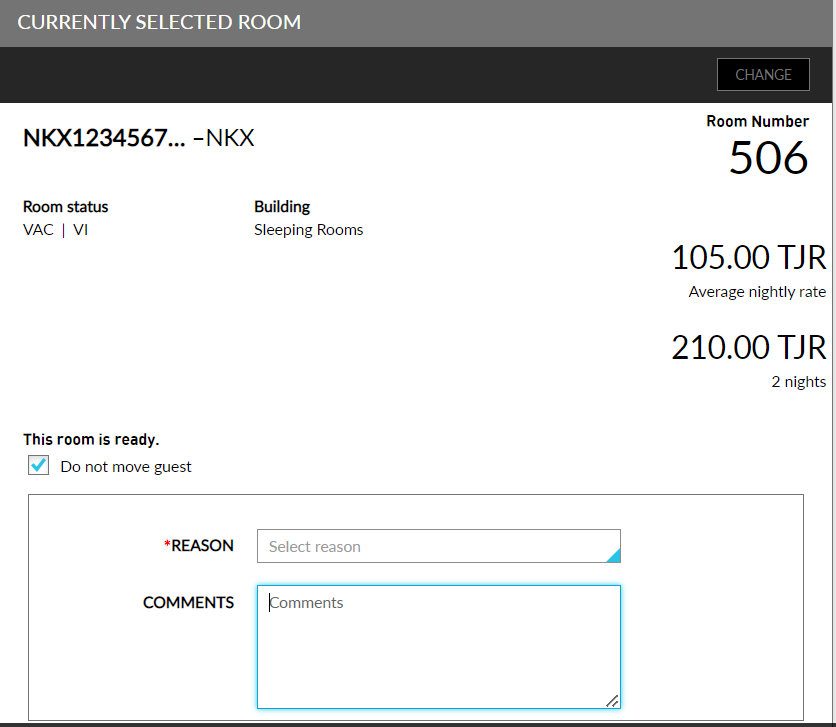This screenshot has height=727, width=836.
Task: Click the blue dropdown corner arrow on Reason
Action: (x=614, y=555)
